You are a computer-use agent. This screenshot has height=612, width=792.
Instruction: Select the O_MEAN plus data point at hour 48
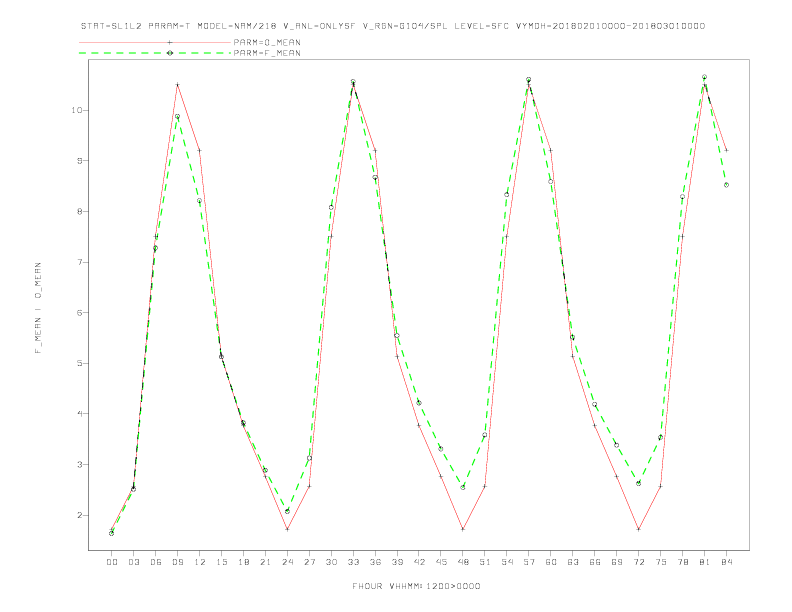pyautogui.click(x=463, y=529)
